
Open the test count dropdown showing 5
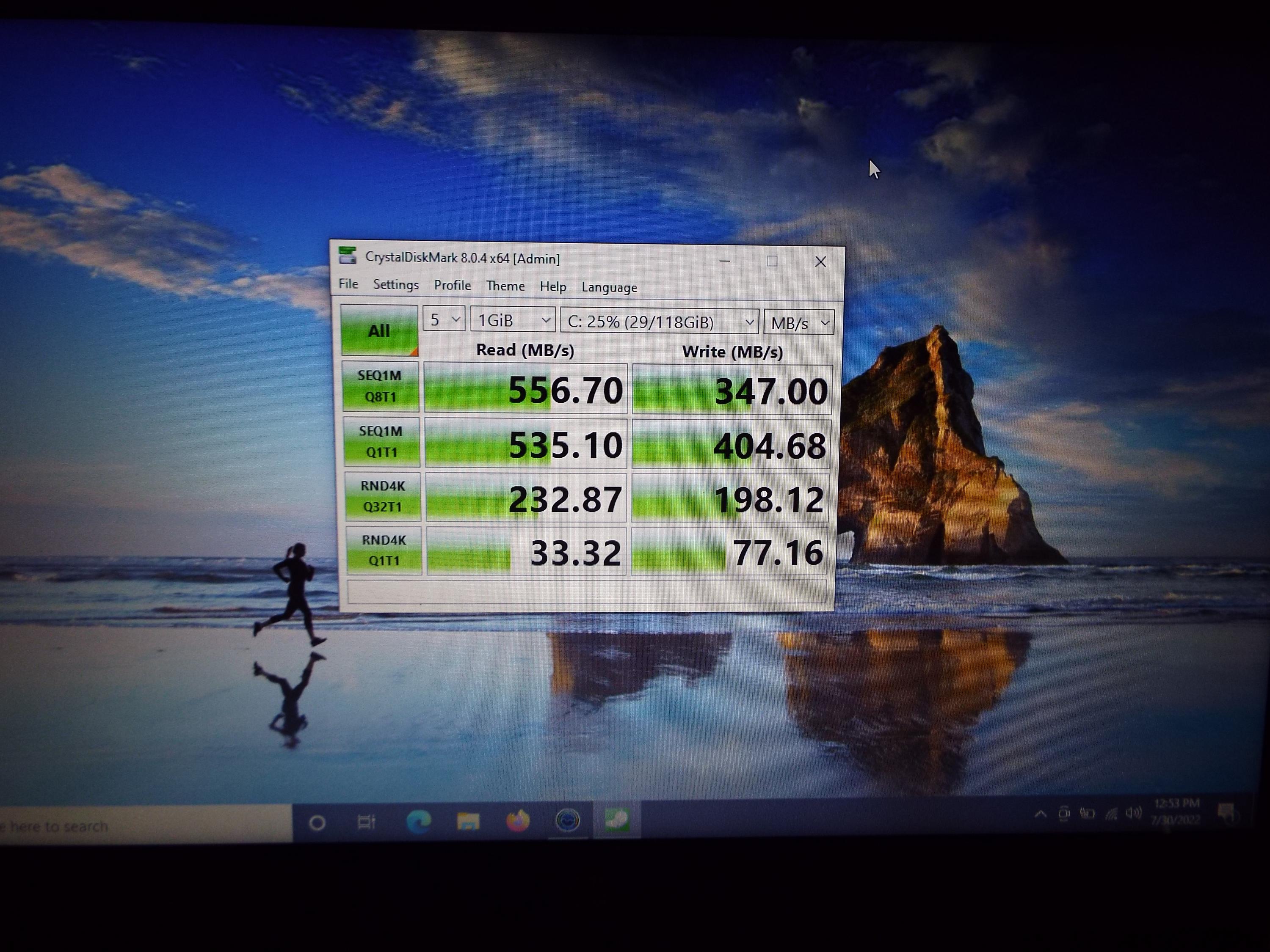443,319
